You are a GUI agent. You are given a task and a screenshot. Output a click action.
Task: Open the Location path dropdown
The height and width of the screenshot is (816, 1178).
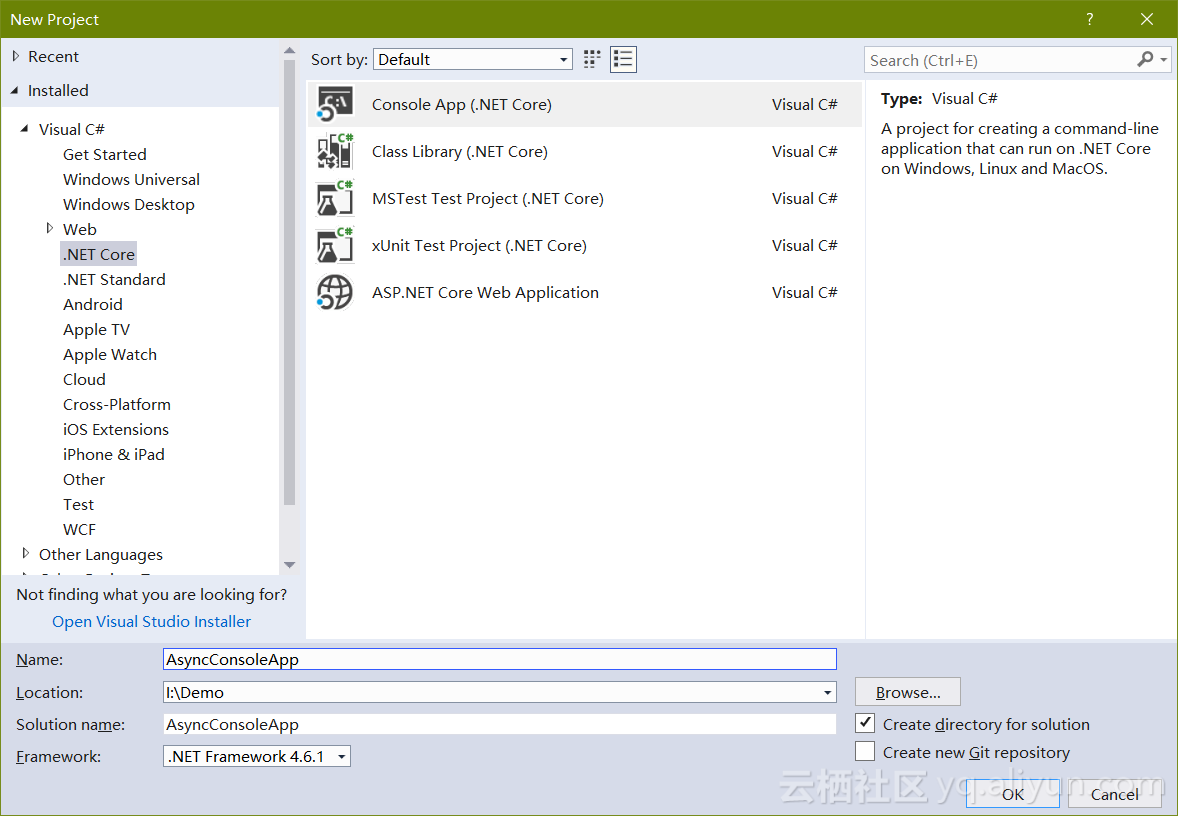(x=827, y=693)
